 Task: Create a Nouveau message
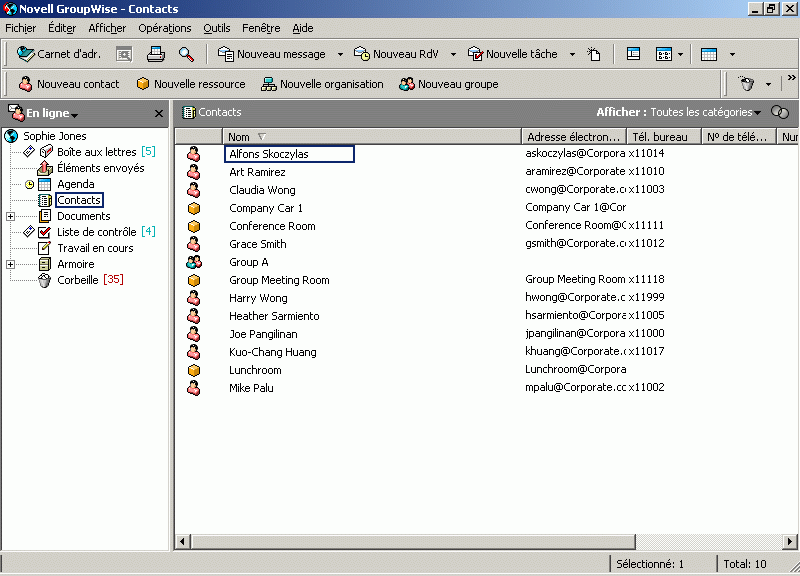click(x=271, y=54)
